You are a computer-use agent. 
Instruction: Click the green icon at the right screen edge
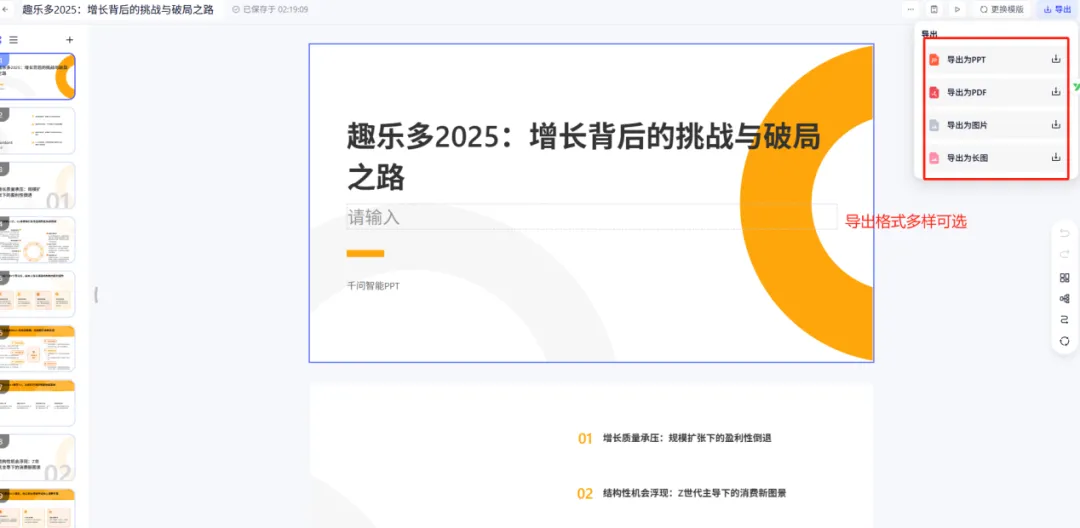click(1076, 87)
